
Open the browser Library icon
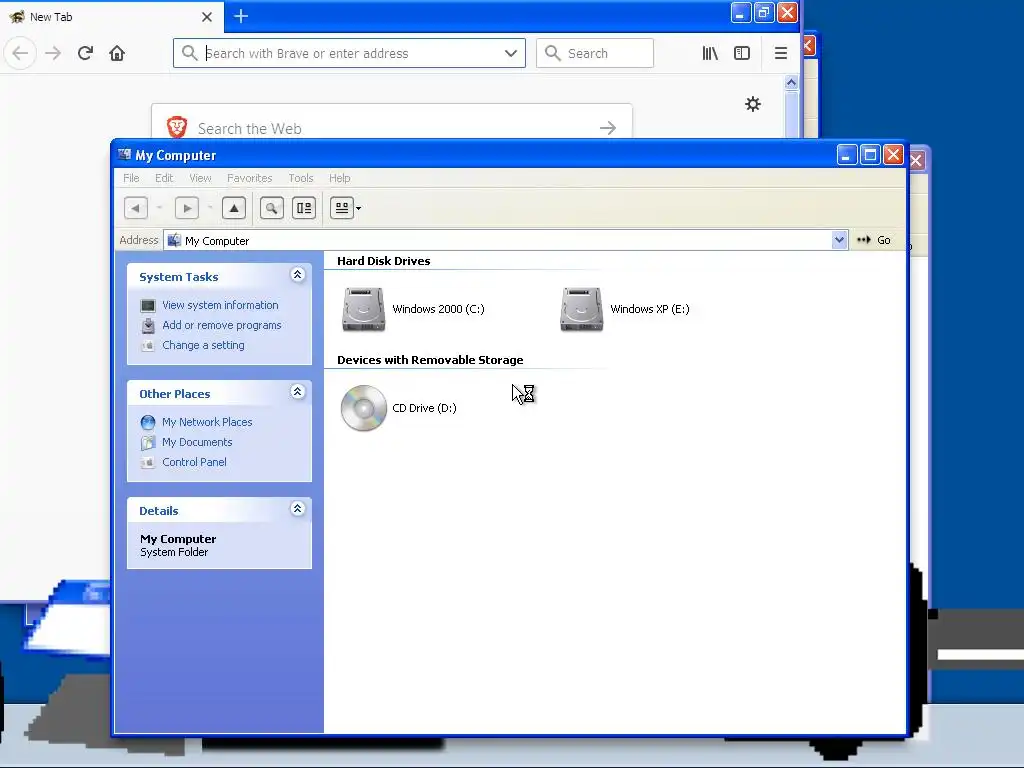[x=711, y=54]
